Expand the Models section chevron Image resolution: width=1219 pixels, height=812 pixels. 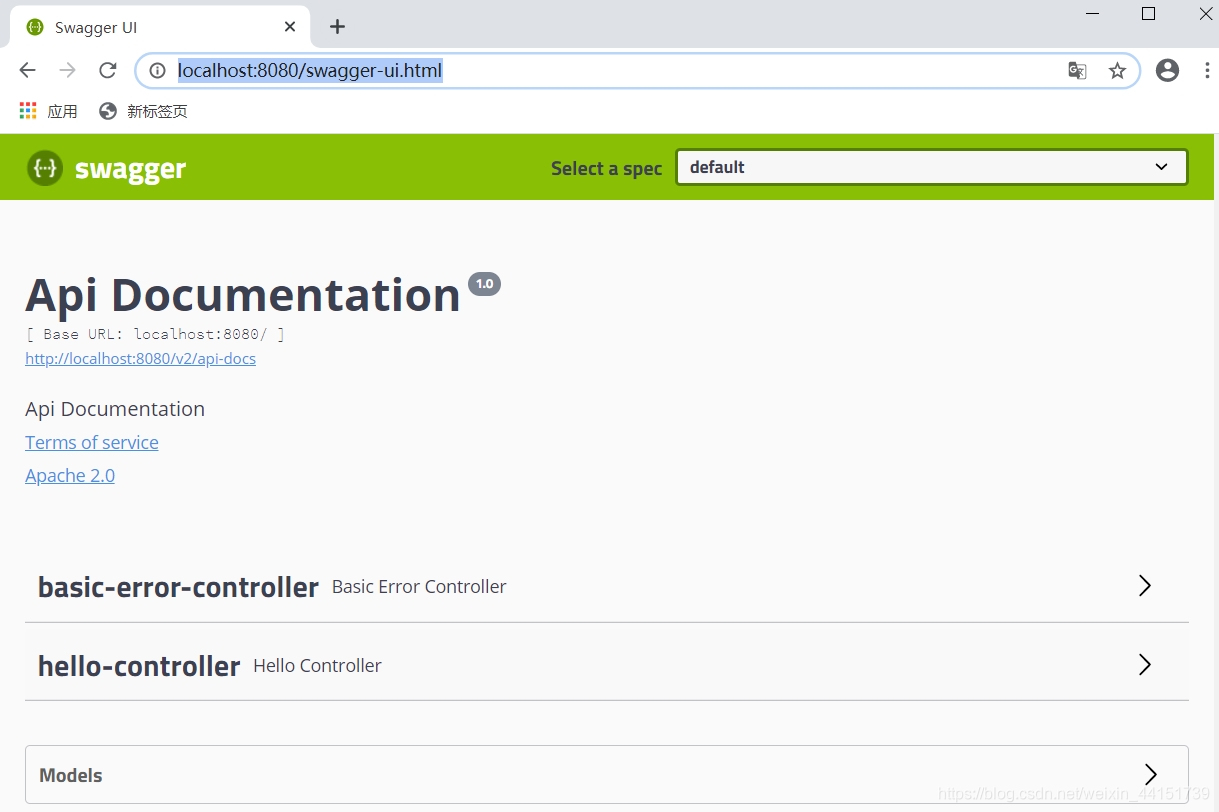1151,774
